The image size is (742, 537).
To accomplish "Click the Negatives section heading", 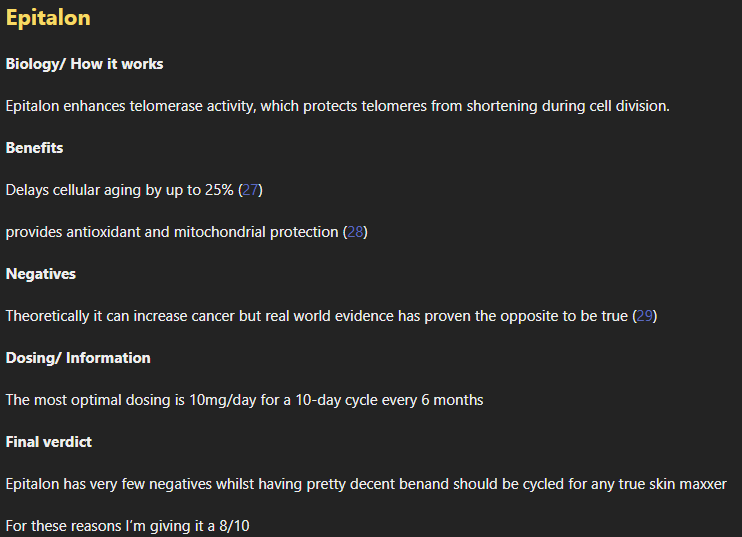I will [x=40, y=274].
